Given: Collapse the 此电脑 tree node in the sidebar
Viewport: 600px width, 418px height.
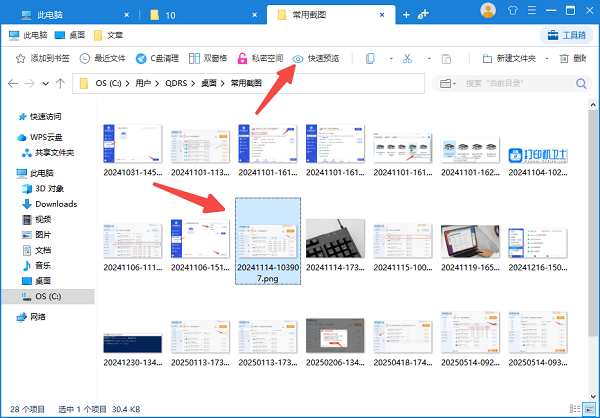Looking at the screenshot, I should click(x=9, y=173).
